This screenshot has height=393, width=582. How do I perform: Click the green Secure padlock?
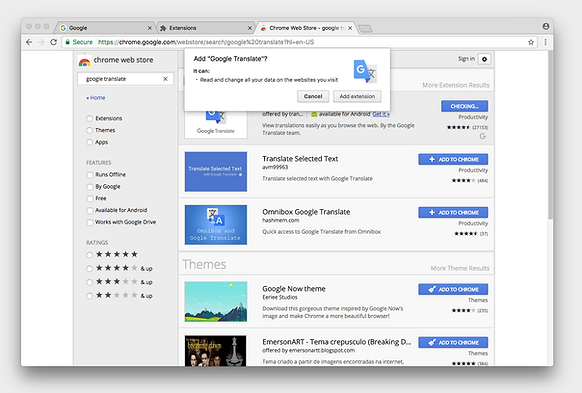(67, 42)
